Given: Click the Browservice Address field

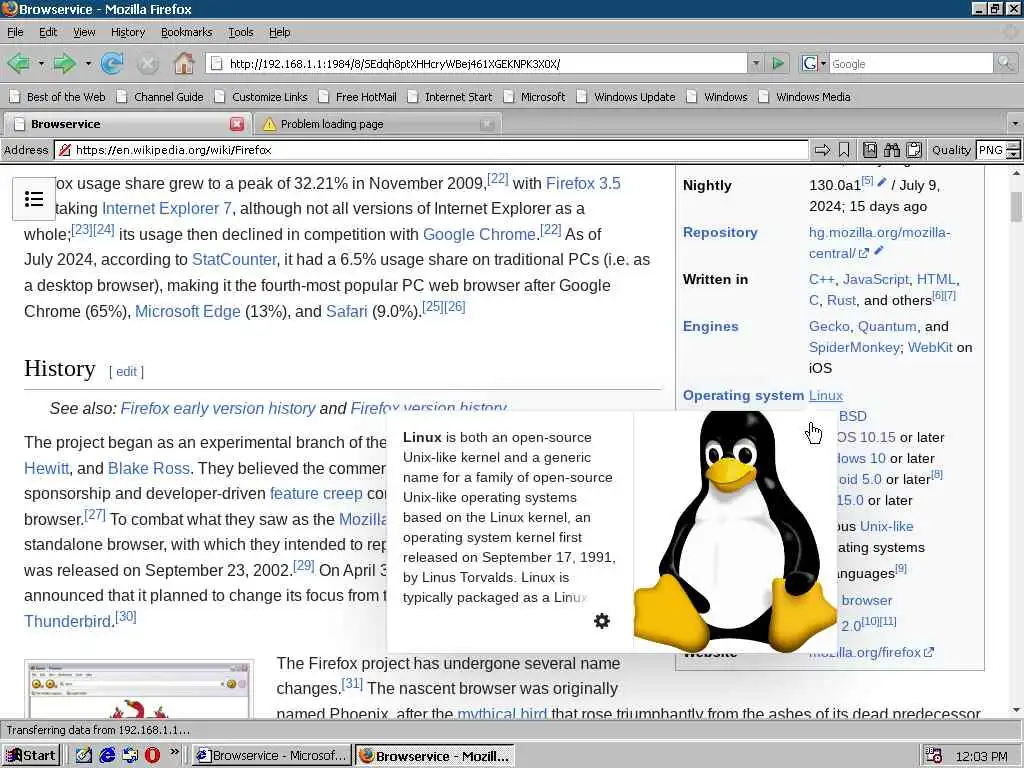Looking at the screenshot, I should 431,150.
